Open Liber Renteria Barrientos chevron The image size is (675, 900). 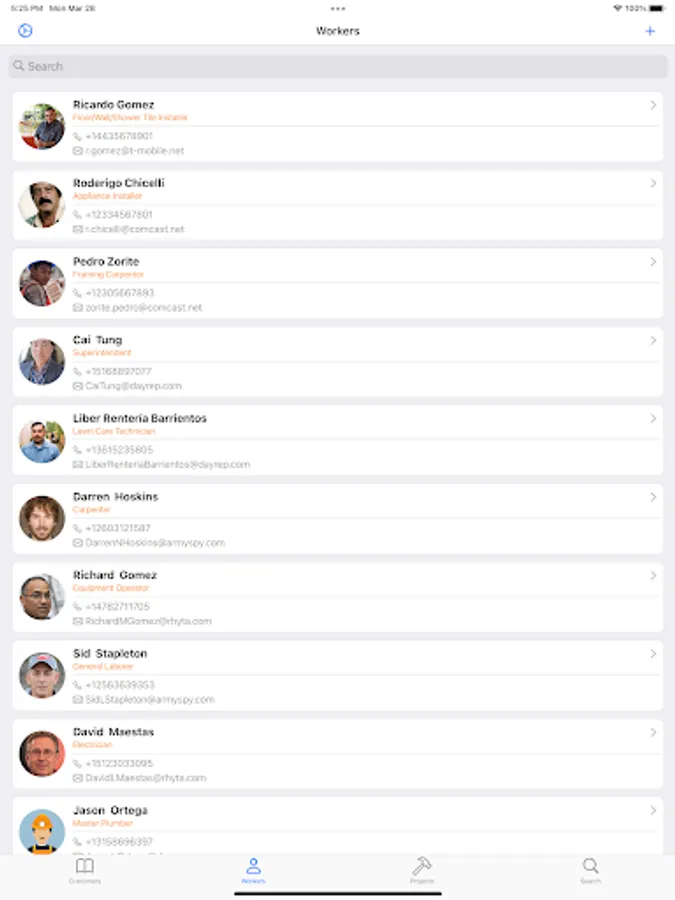click(653, 418)
